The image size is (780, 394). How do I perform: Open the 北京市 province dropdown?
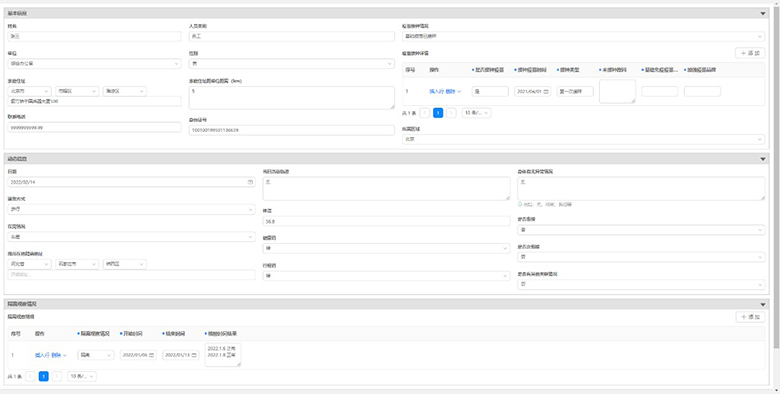point(29,92)
